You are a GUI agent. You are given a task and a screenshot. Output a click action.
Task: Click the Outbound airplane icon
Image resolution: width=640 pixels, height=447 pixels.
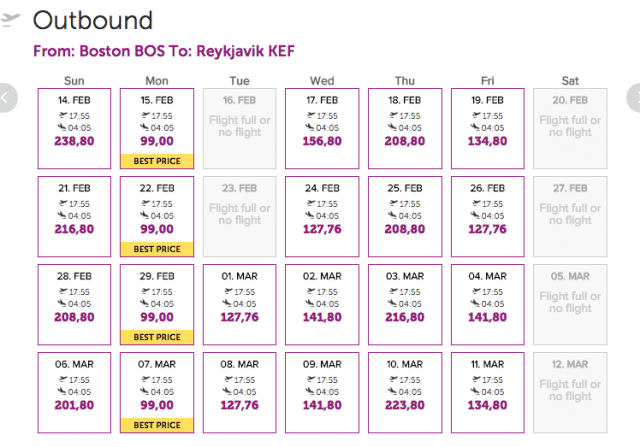click(x=11, y=20)
